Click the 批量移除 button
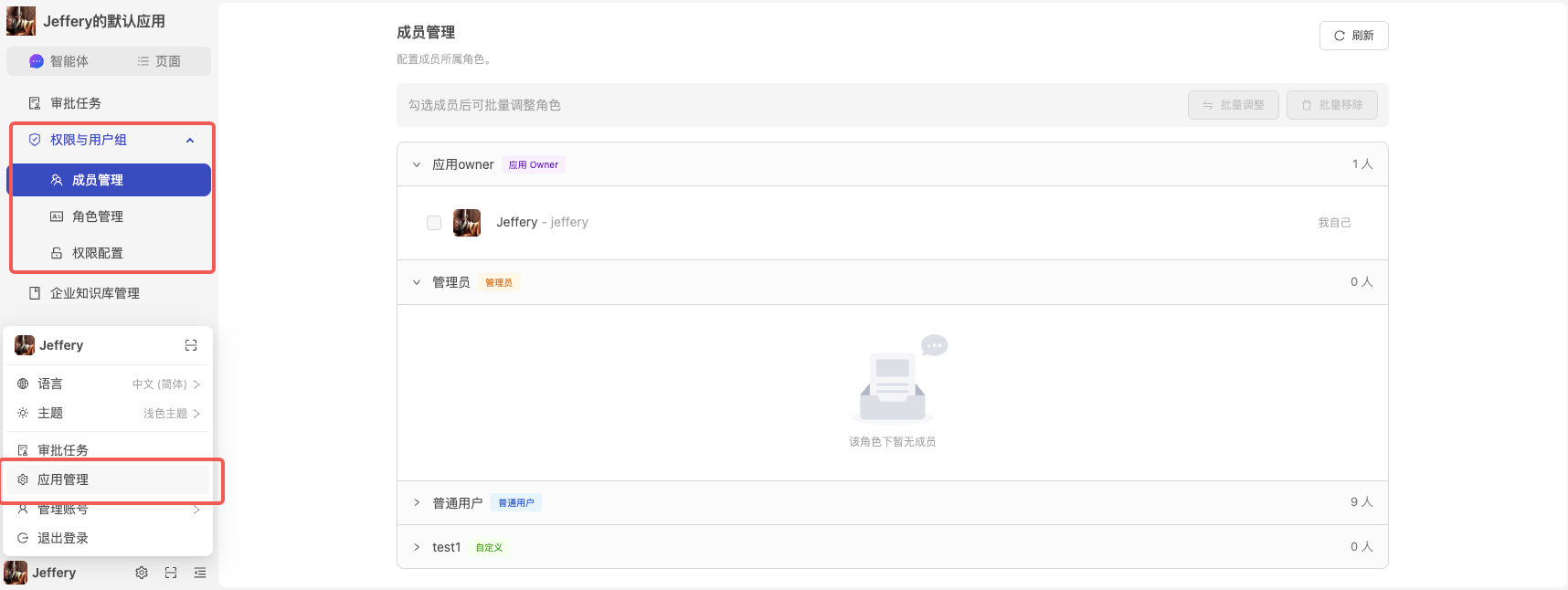 pyautogui.click(x=1332, y=105)
